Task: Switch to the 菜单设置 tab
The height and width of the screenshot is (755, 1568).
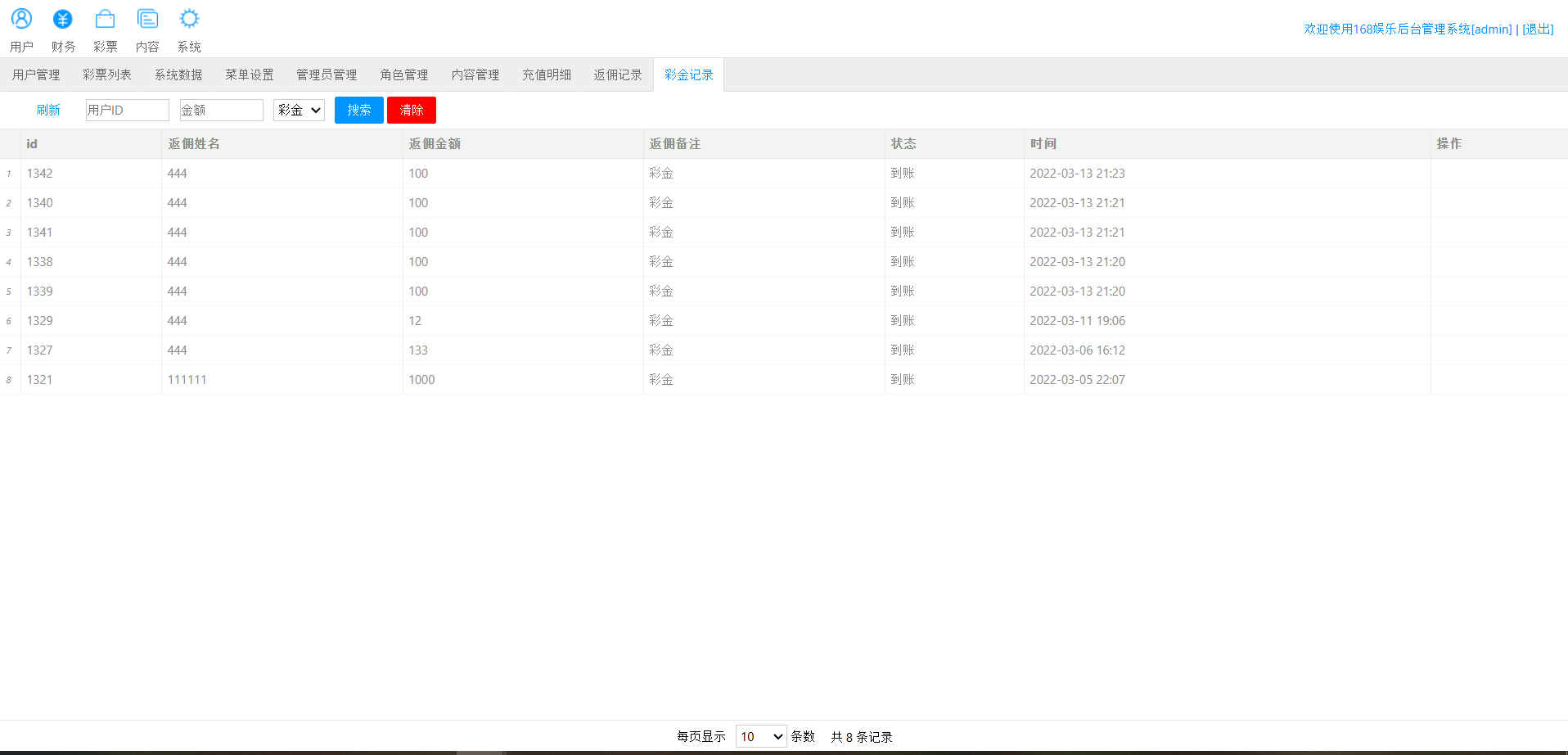Action: click(250, 75)
